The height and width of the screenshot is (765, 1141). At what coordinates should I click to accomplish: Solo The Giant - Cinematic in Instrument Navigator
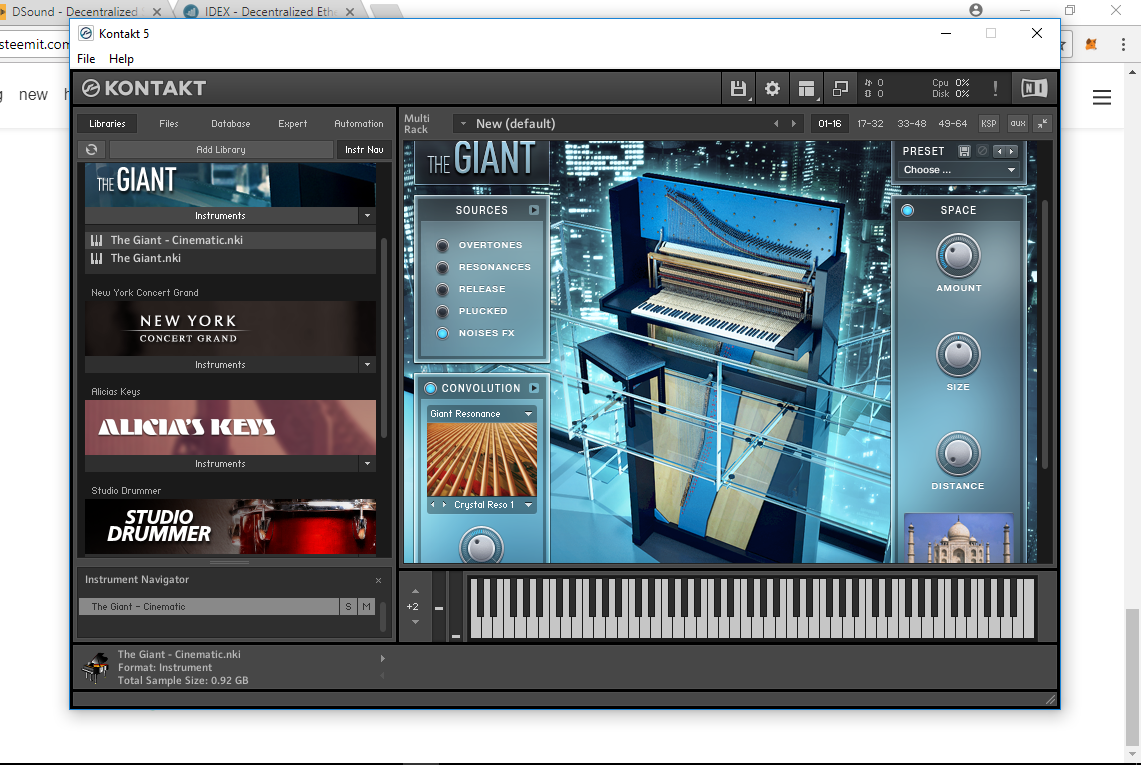[347, 606]
